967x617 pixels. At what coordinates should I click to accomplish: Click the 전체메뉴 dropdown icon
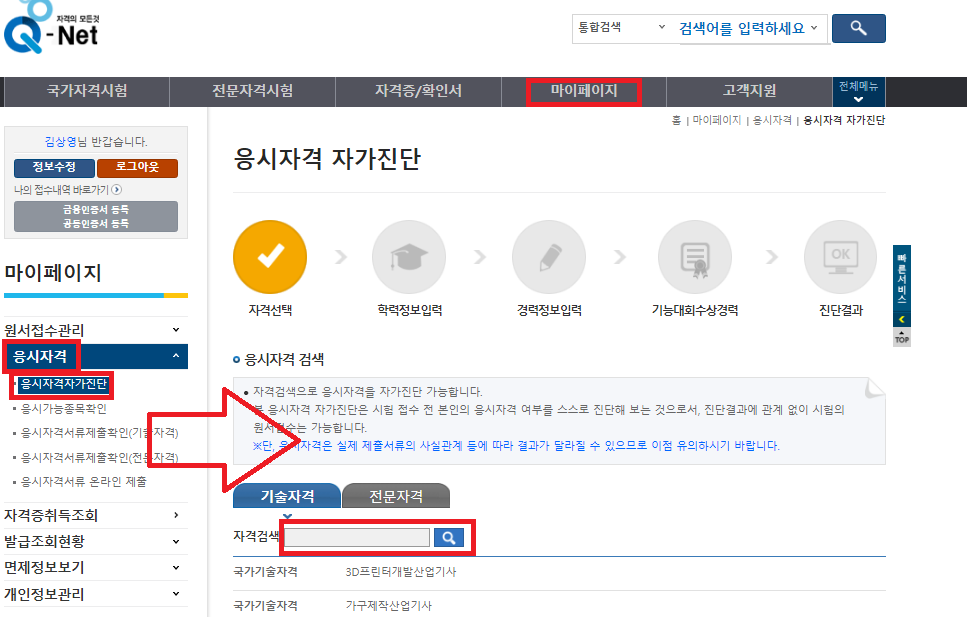(858, 100)
